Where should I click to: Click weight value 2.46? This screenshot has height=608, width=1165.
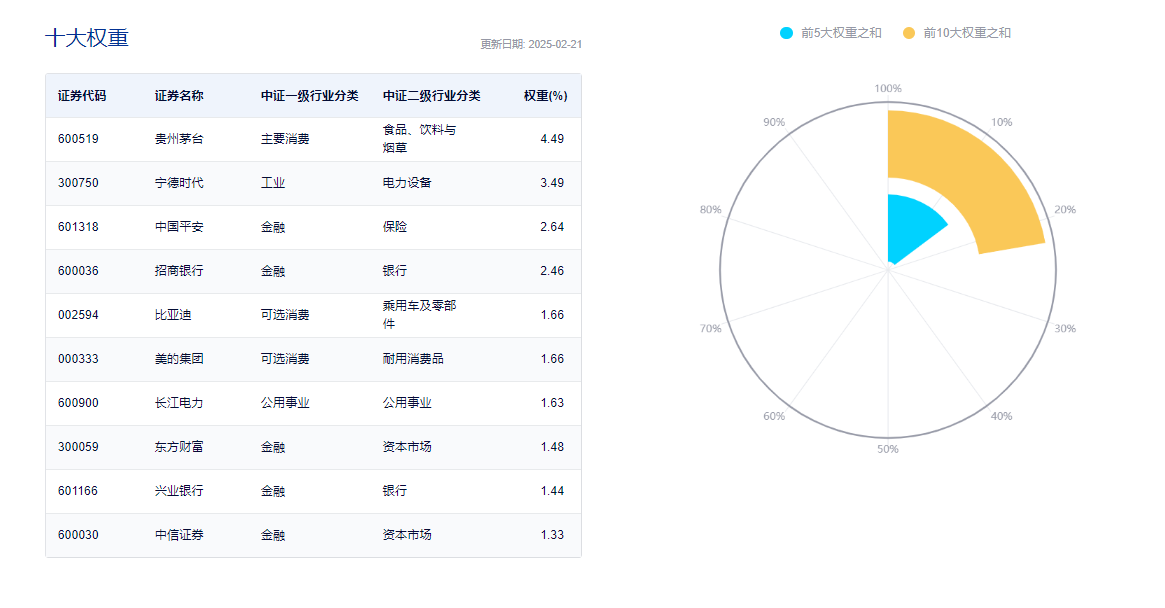click(x=552, y=271)
